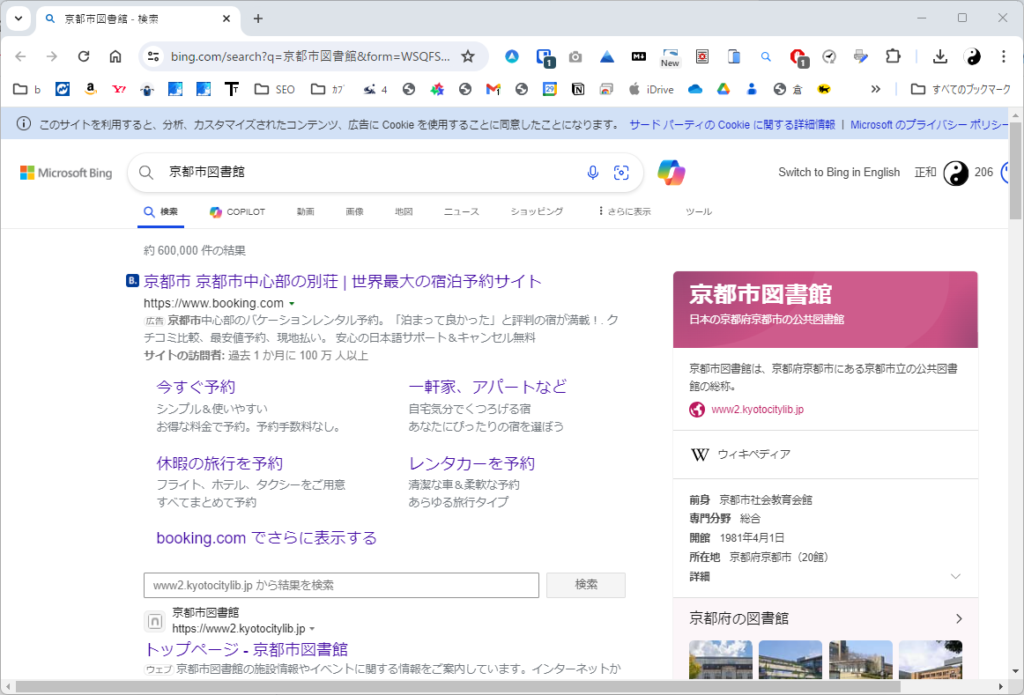Expand the 京都府の図書館 section arrow
Viewport: 1024px width, 695px height.
(959, 619)
